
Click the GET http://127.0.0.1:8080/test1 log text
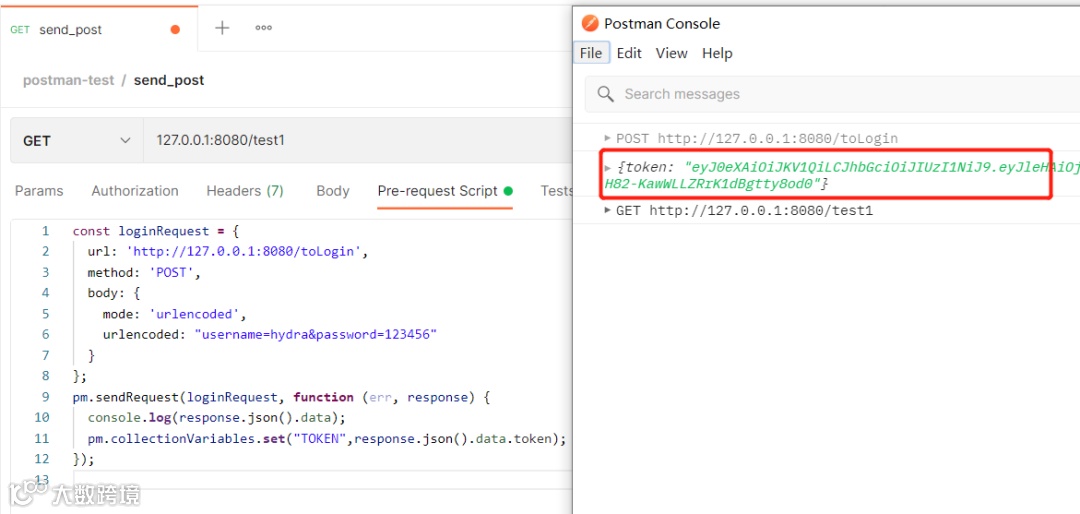(x=745, y=210)
